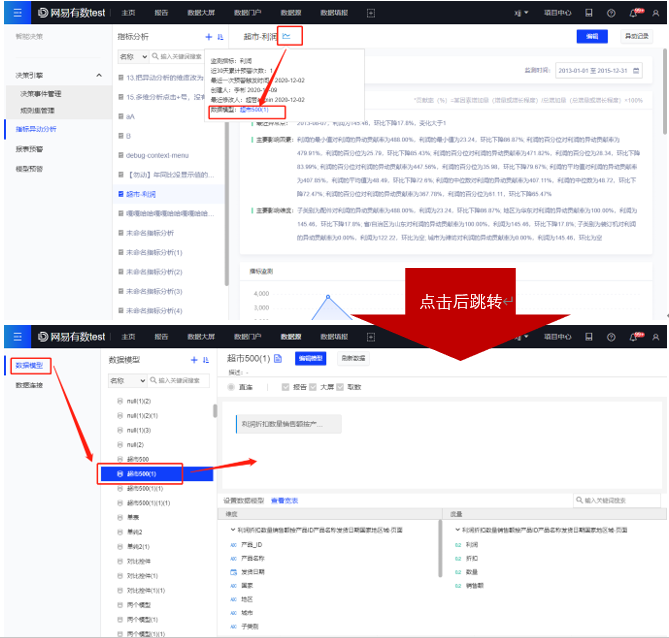Click the sort icon in 数据模型 panel header
669x638 pixels.
click(x=206, y=359)
